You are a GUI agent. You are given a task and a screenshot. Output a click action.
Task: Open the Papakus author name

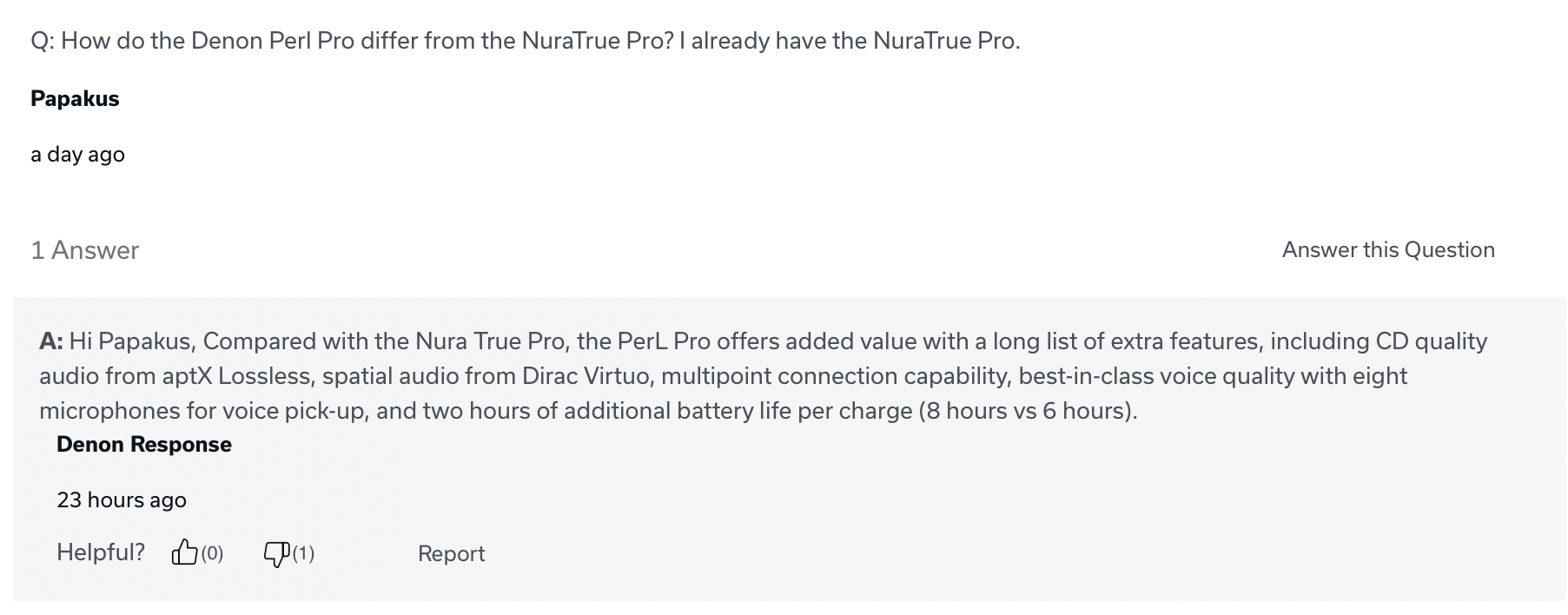75,98
